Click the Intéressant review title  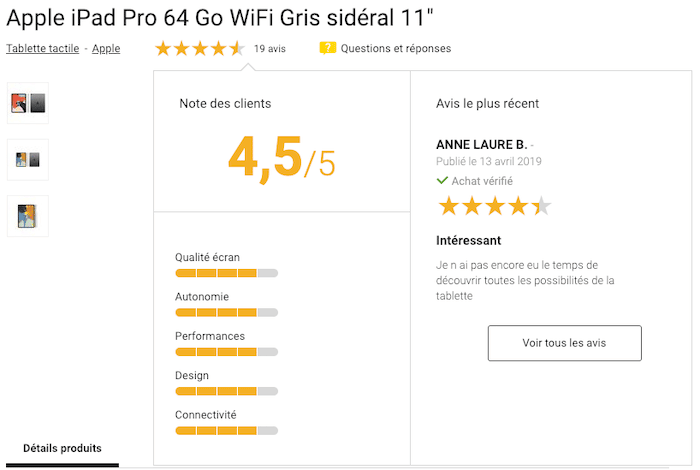pyautogui.click(x=469, y=241)
